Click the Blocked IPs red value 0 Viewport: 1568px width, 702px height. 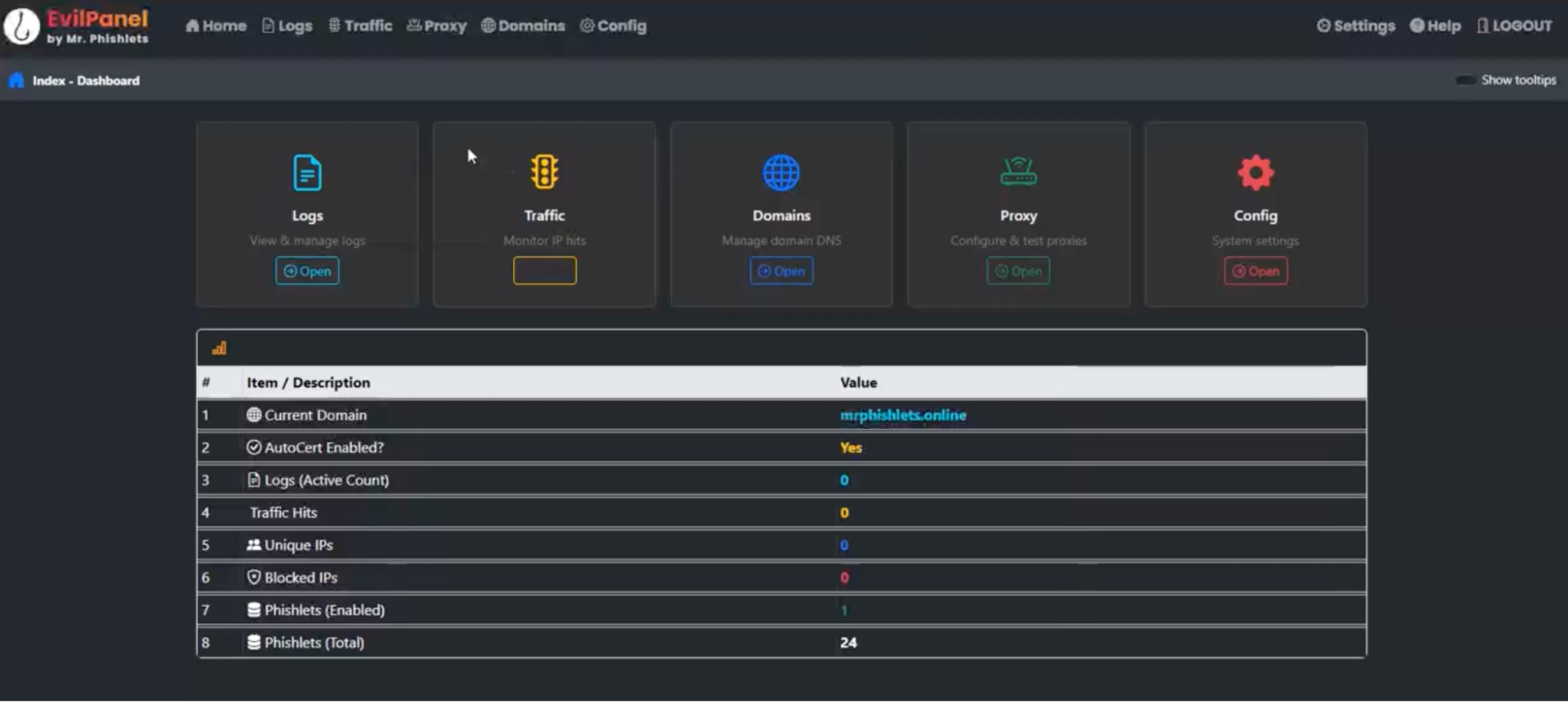click(844, 577)
